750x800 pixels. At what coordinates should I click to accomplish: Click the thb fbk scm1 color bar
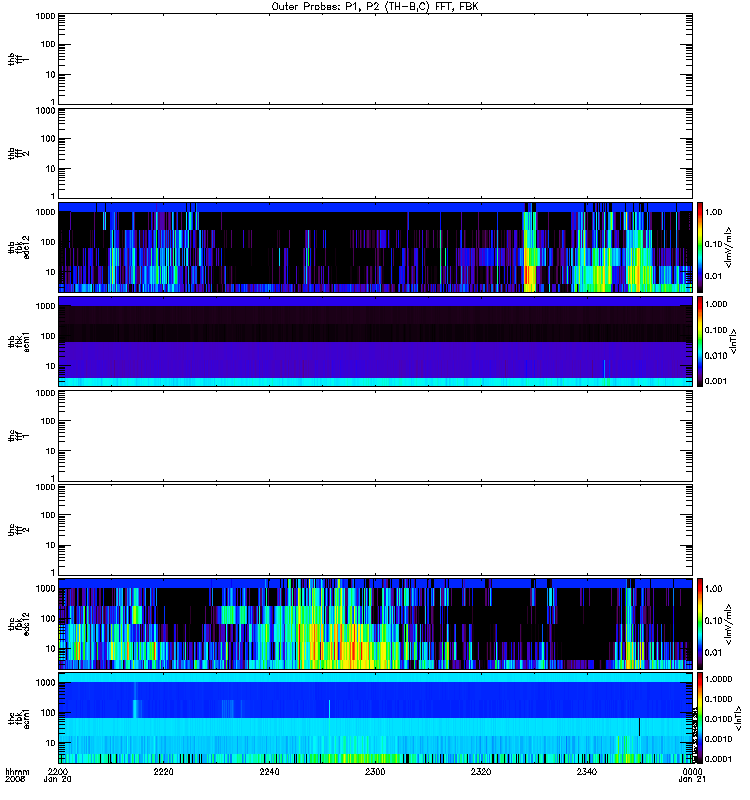pyautogui.click(x=700, y=341)
